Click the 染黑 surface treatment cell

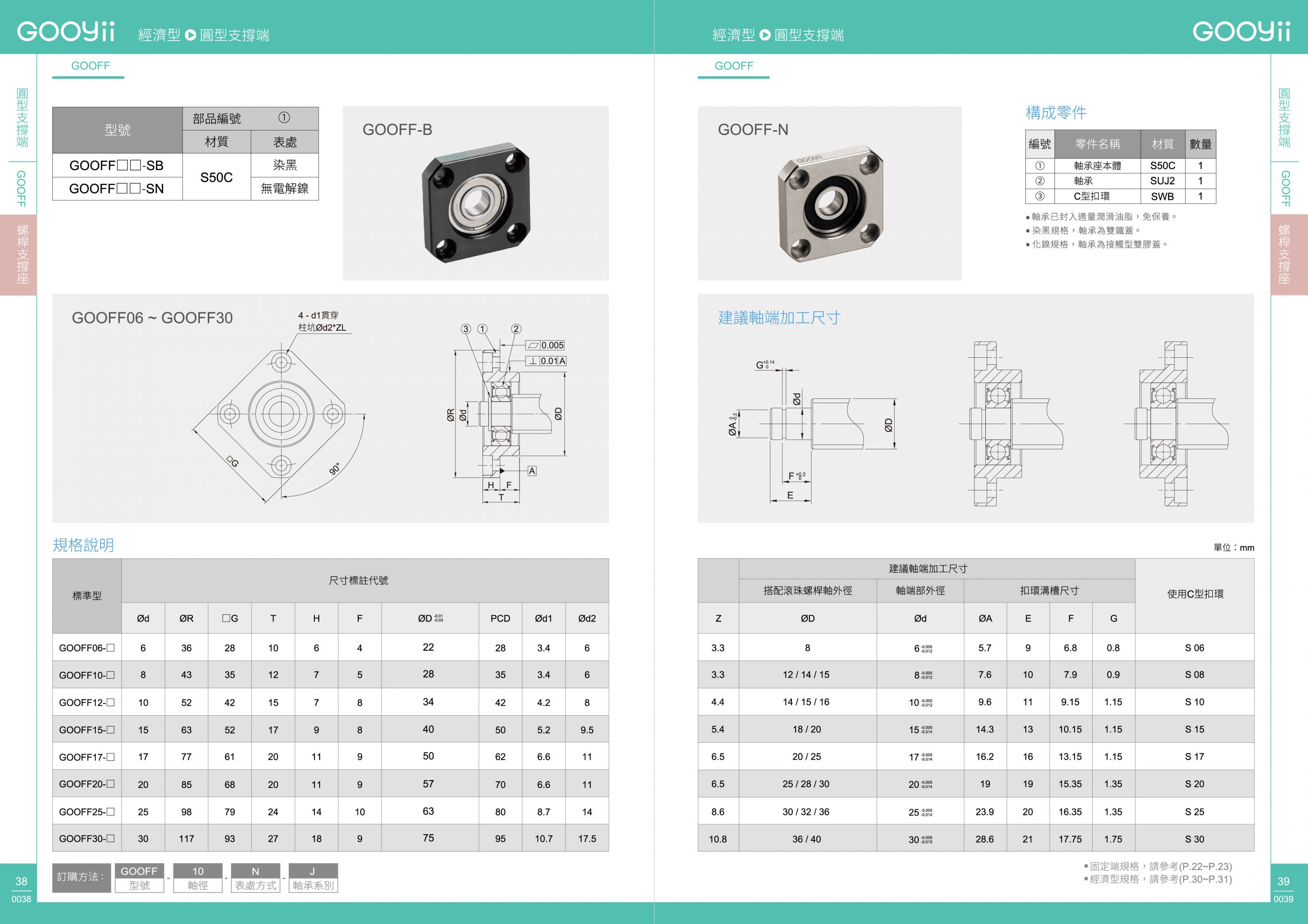point(285,165)
